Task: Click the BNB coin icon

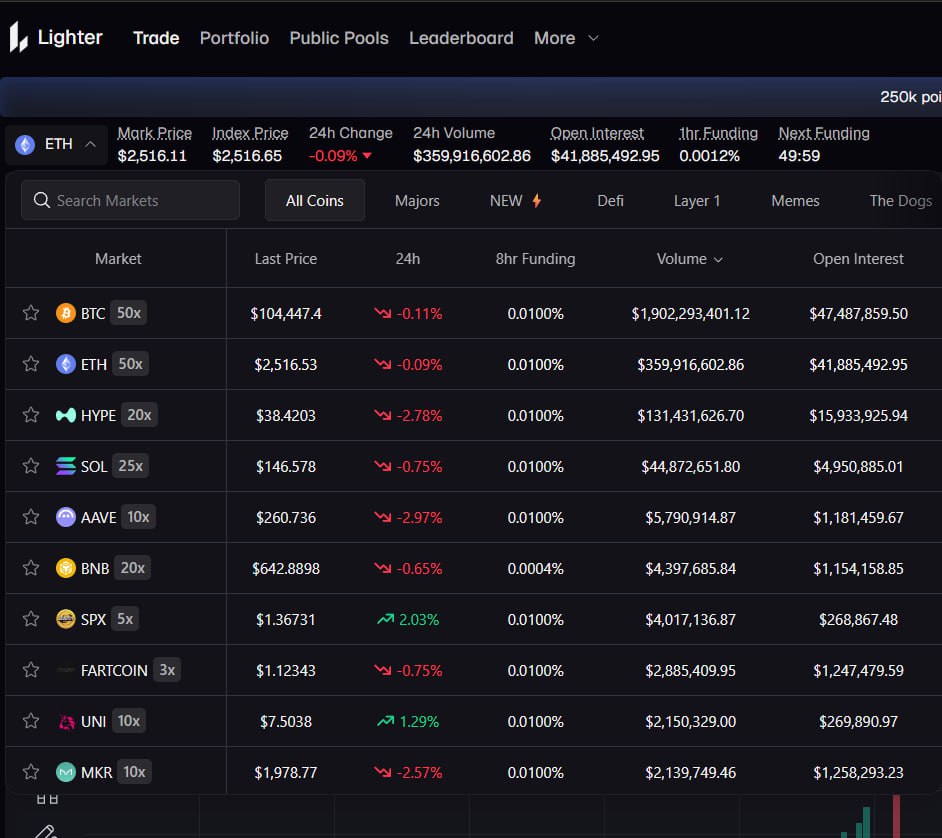Action: (65, 568)
